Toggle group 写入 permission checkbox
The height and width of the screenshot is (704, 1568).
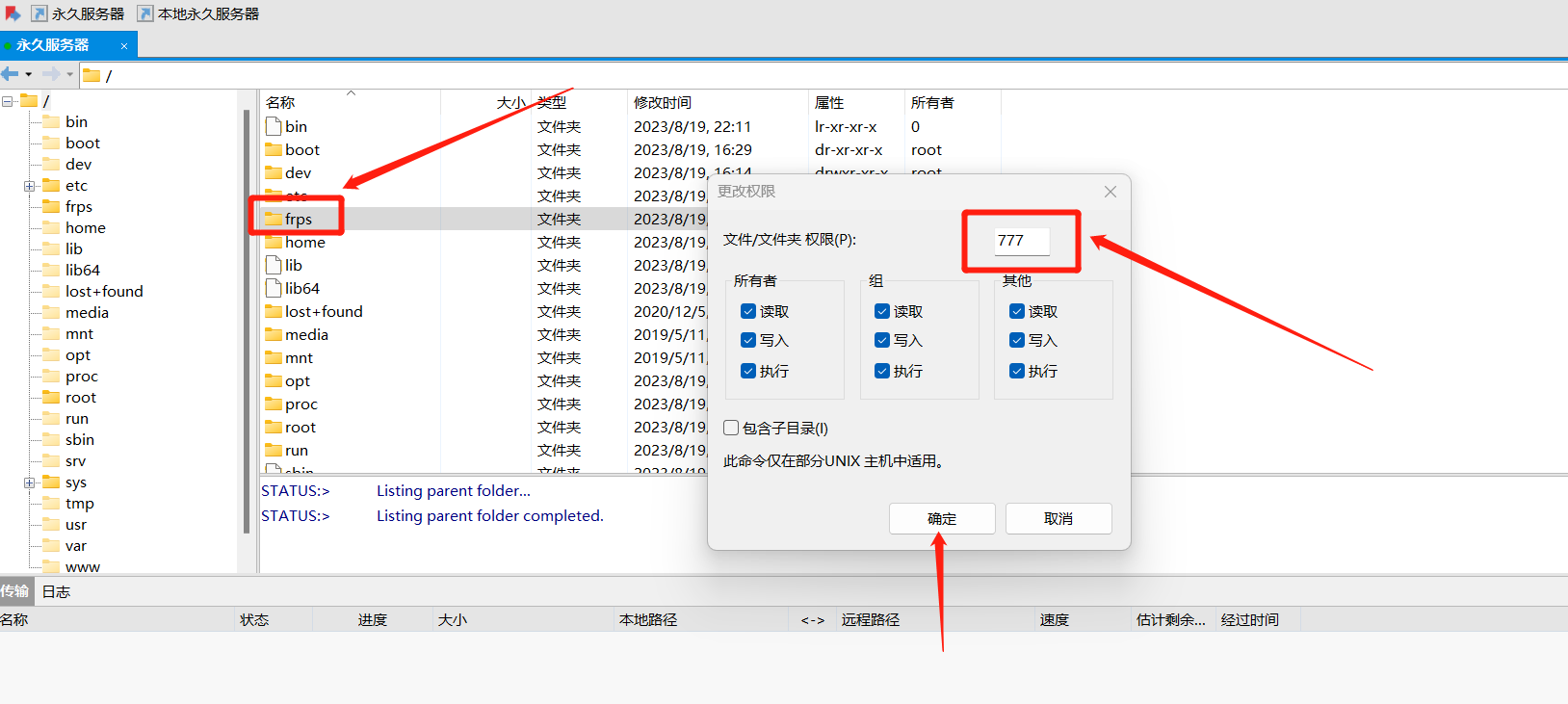[x=882, y=340]
